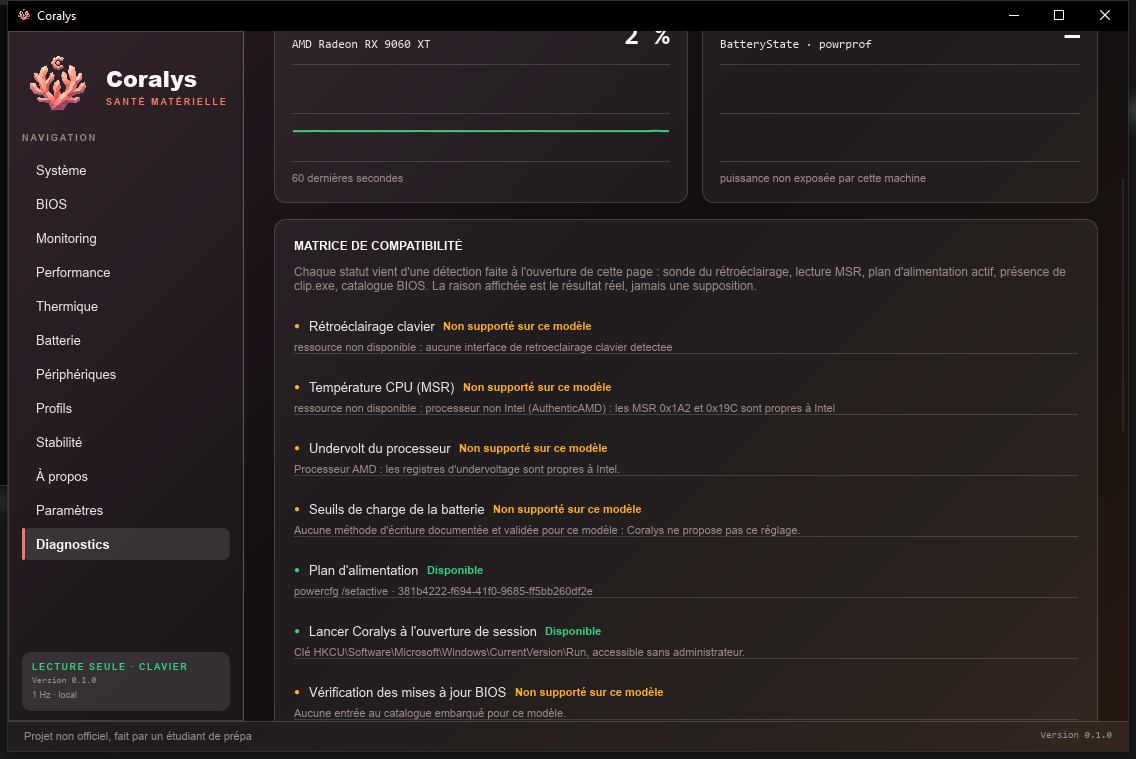Click the Disponible status for Plan d'alimentation
Image resolution: width=1136 pixels, height=759 pixels.
coord(455,571)
